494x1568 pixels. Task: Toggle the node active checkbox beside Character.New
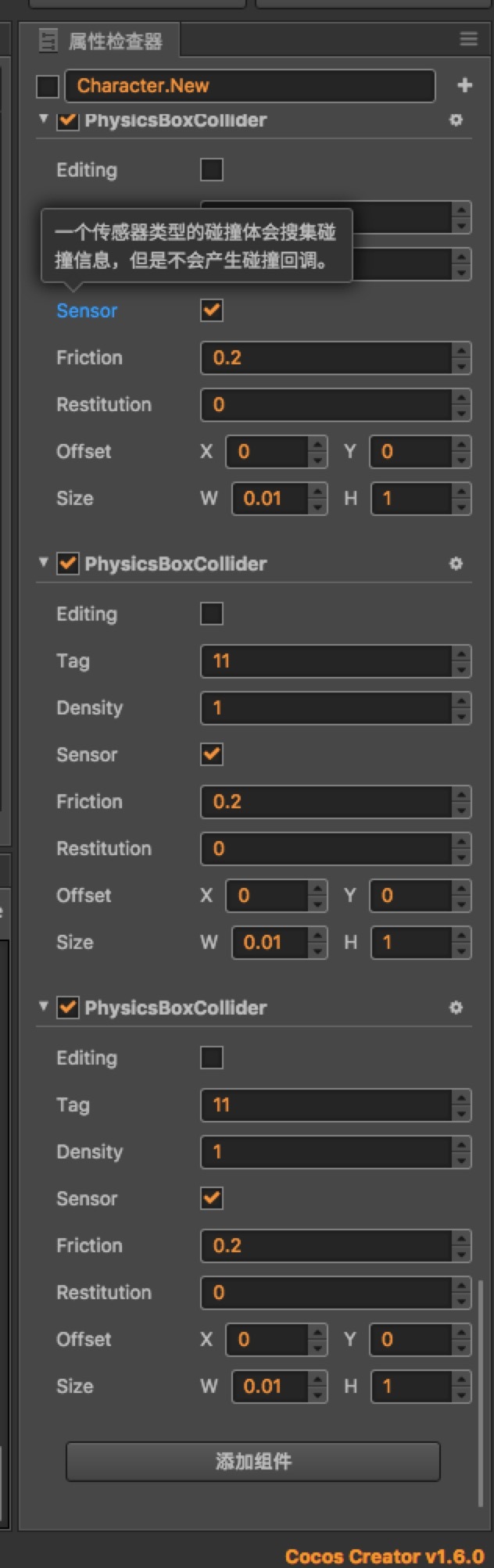click(48, 86)
